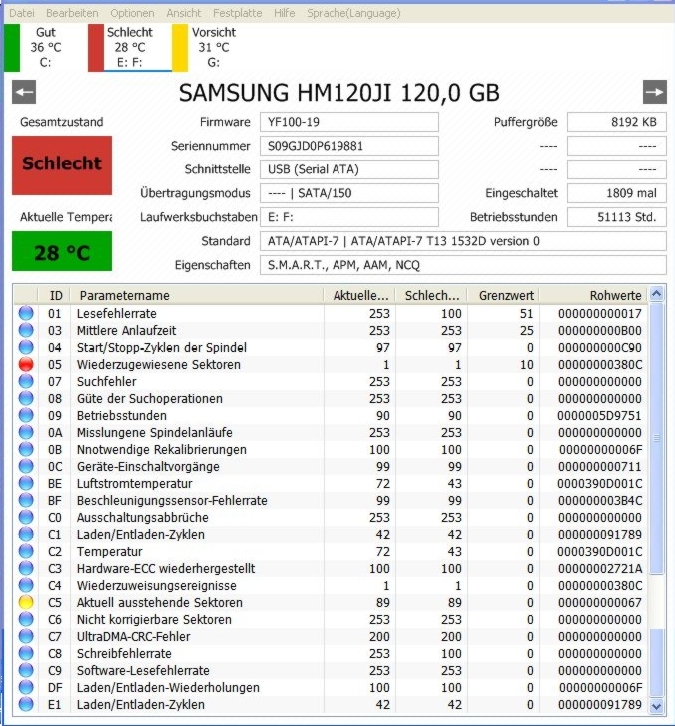Click blue status icon for row C1 Laden/Entladen-Zyklen

26,534
